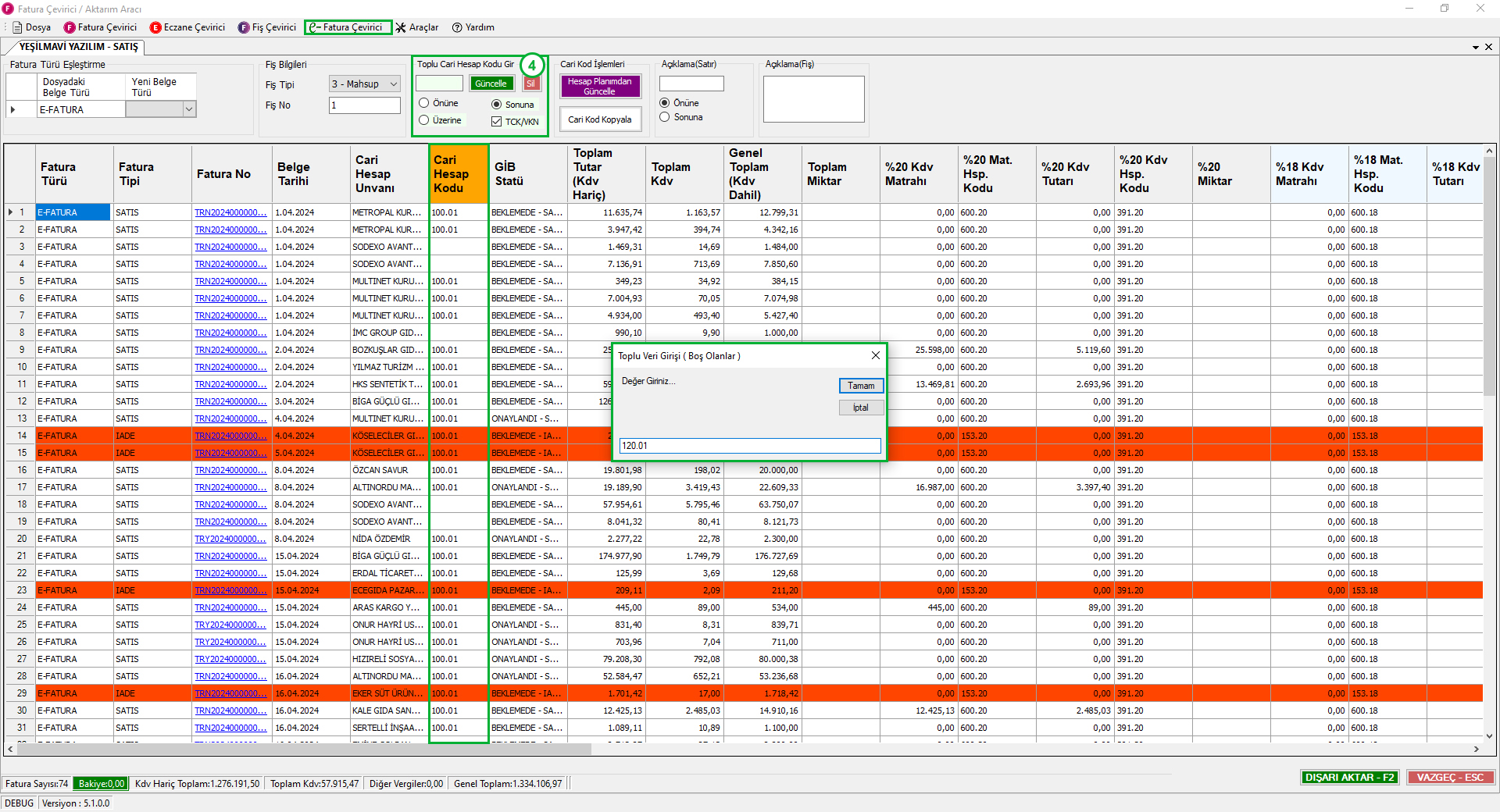Select the E-FATURA cell in row 1
1500x812 pixels.
[73, 212]
